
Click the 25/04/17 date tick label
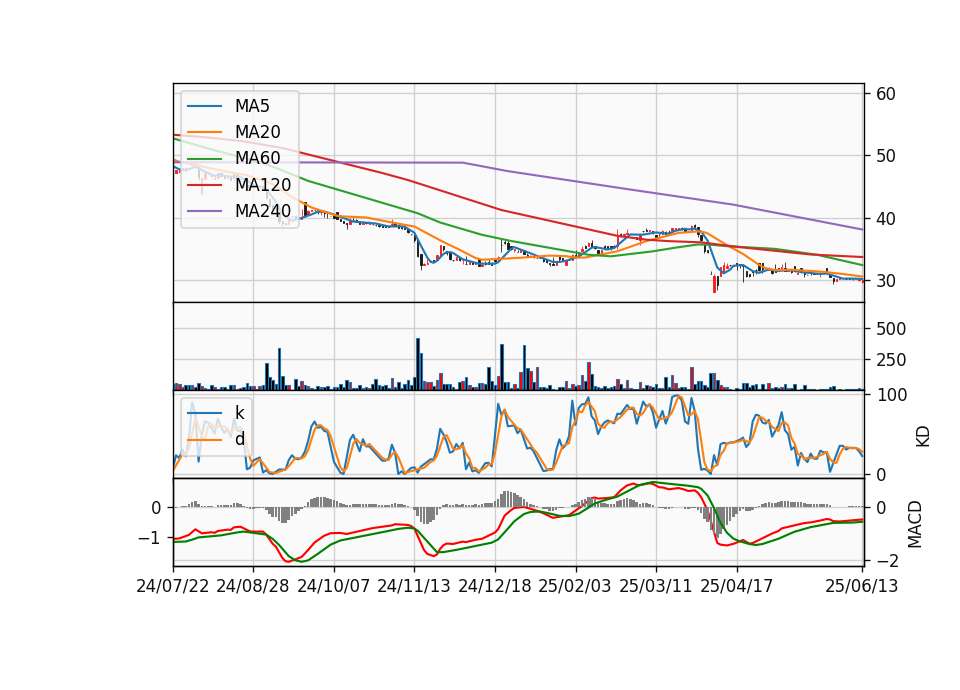737,586
